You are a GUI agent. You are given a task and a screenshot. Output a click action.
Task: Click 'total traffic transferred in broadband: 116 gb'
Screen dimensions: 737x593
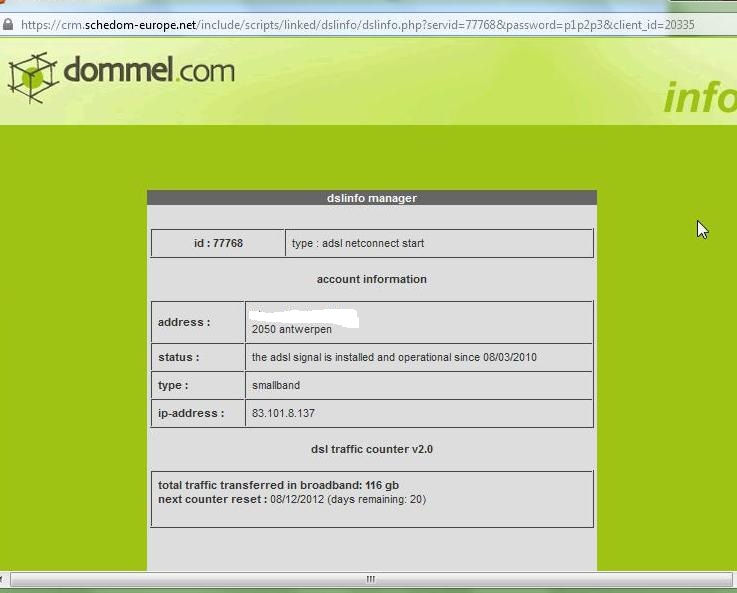(278, 485)
